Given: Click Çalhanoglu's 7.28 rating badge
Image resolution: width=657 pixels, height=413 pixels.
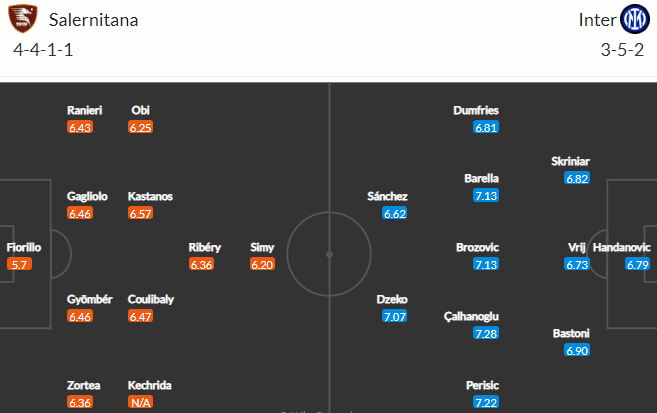Looking at the screenshot, I should click(x=486, y=332).
